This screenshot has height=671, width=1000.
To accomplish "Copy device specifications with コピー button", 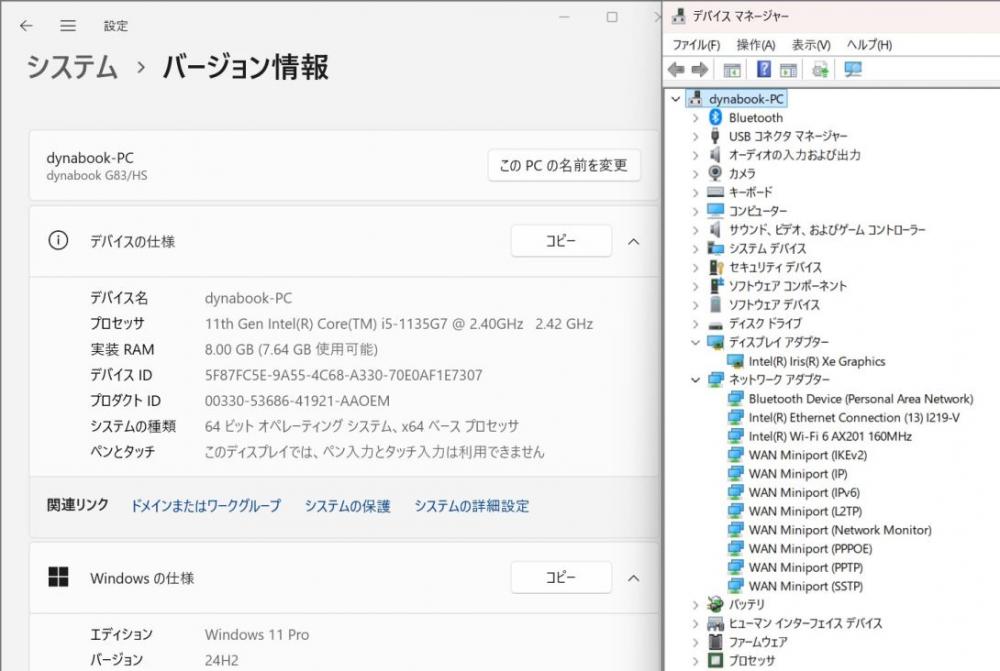I will [561, 240].
